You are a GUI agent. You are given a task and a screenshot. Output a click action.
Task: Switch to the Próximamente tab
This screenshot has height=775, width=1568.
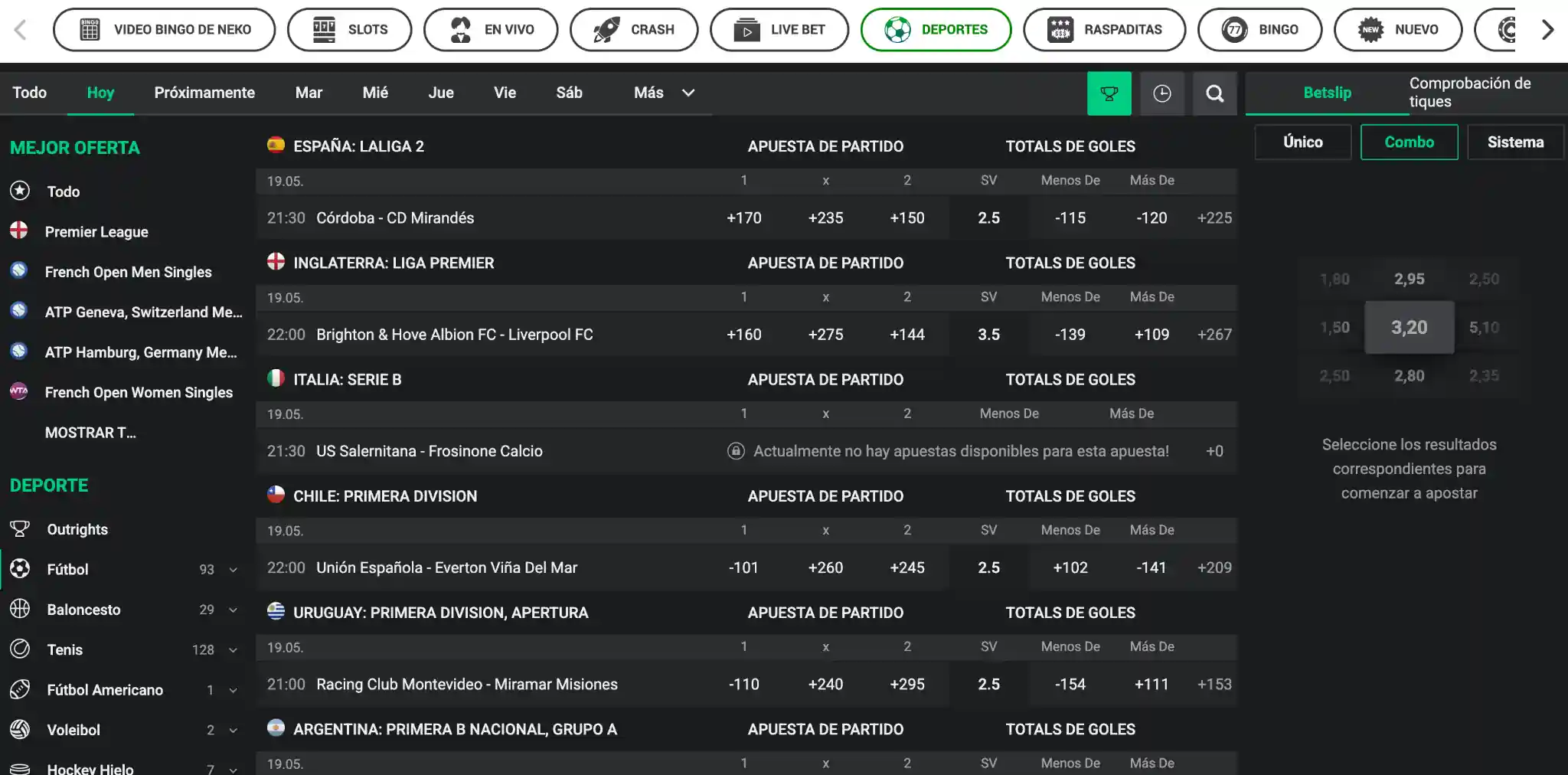204,93
